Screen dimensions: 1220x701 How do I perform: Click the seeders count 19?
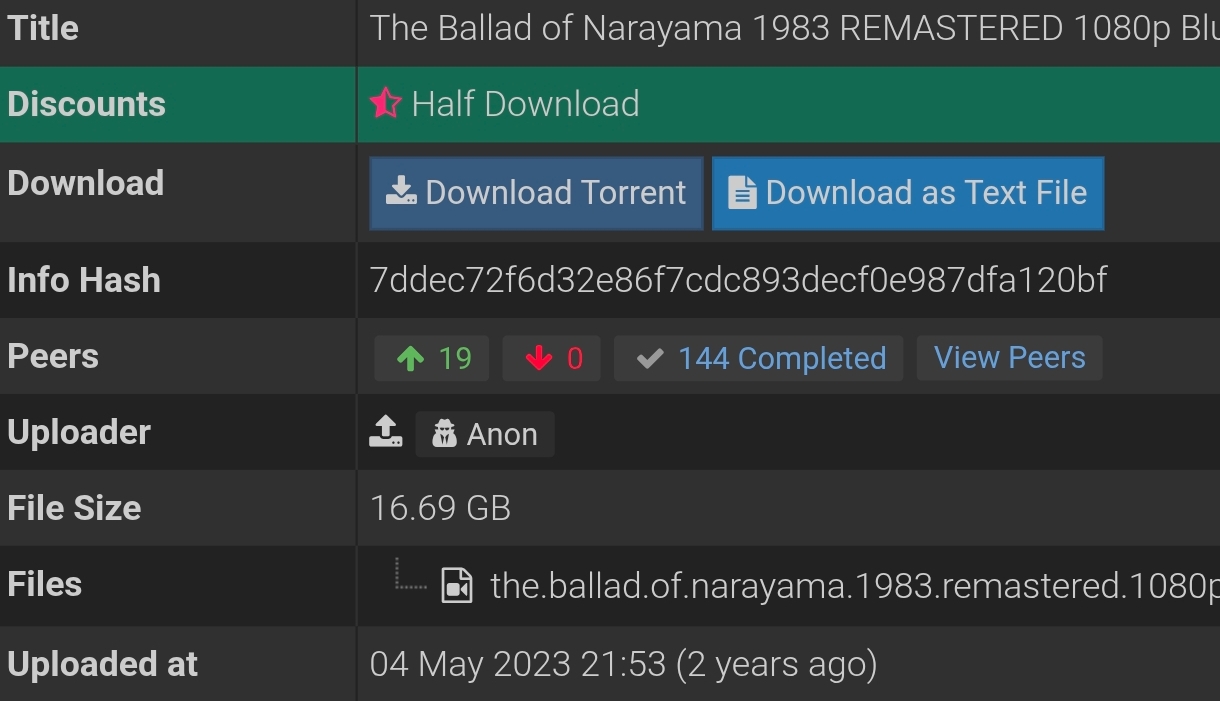click(455, 358)
